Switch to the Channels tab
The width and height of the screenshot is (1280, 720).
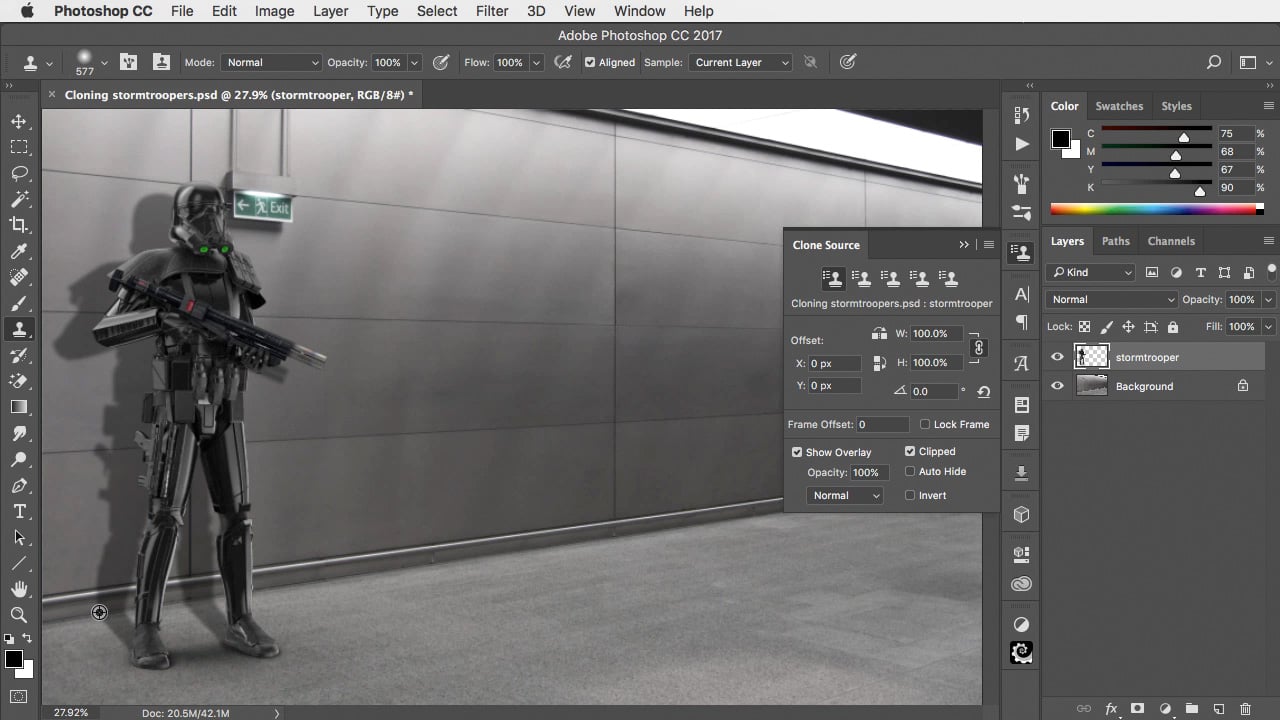click(1170, 241)
